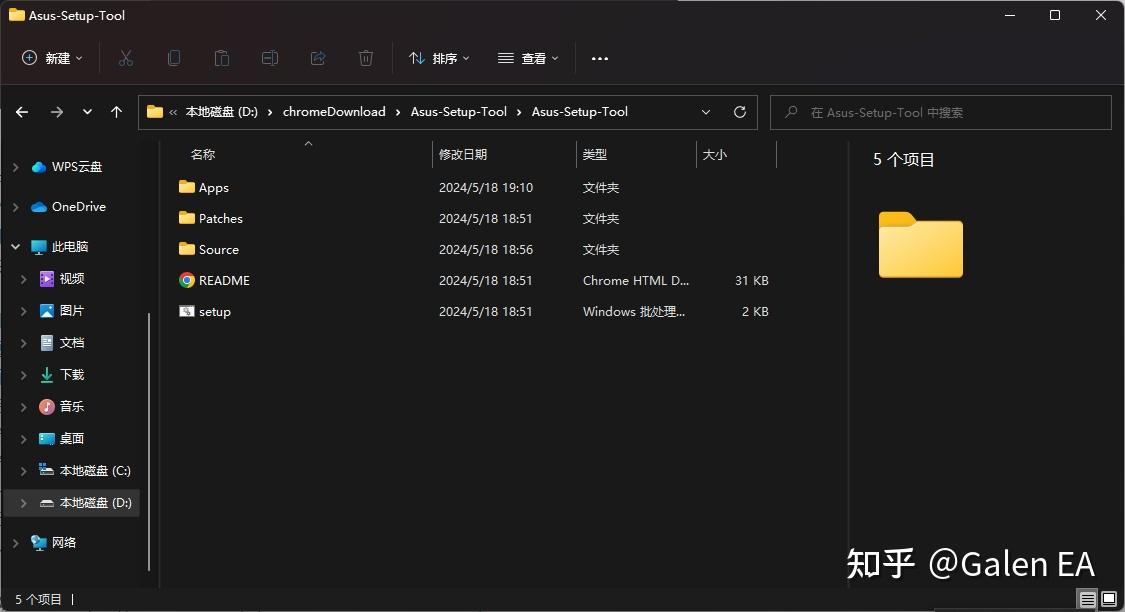Click chromeDownload in breadcrumb path
1125x612 pixels.
click(x=334, y=112)
